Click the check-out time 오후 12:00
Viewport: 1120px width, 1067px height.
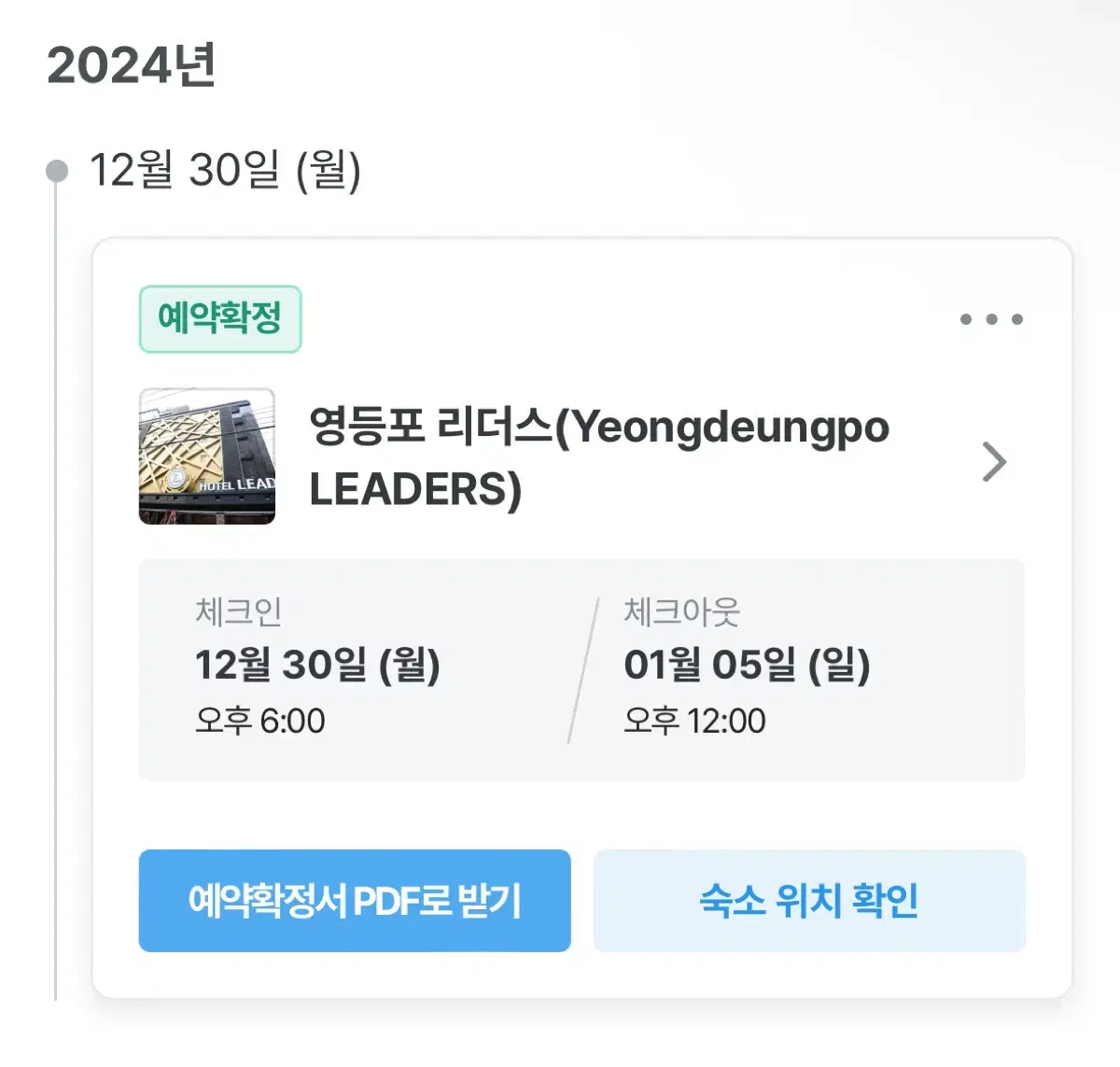tap(694, 721)
